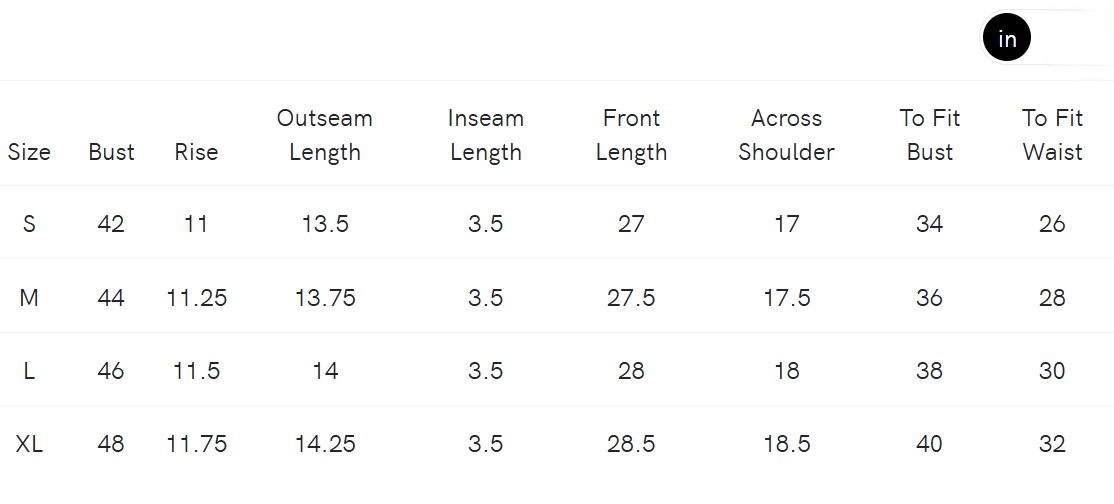The height and width of the screenshot is (504, 1114).
Task: Click the 18.5 across shoulder value
Action: pyautogui.click(x=786, y=444)
